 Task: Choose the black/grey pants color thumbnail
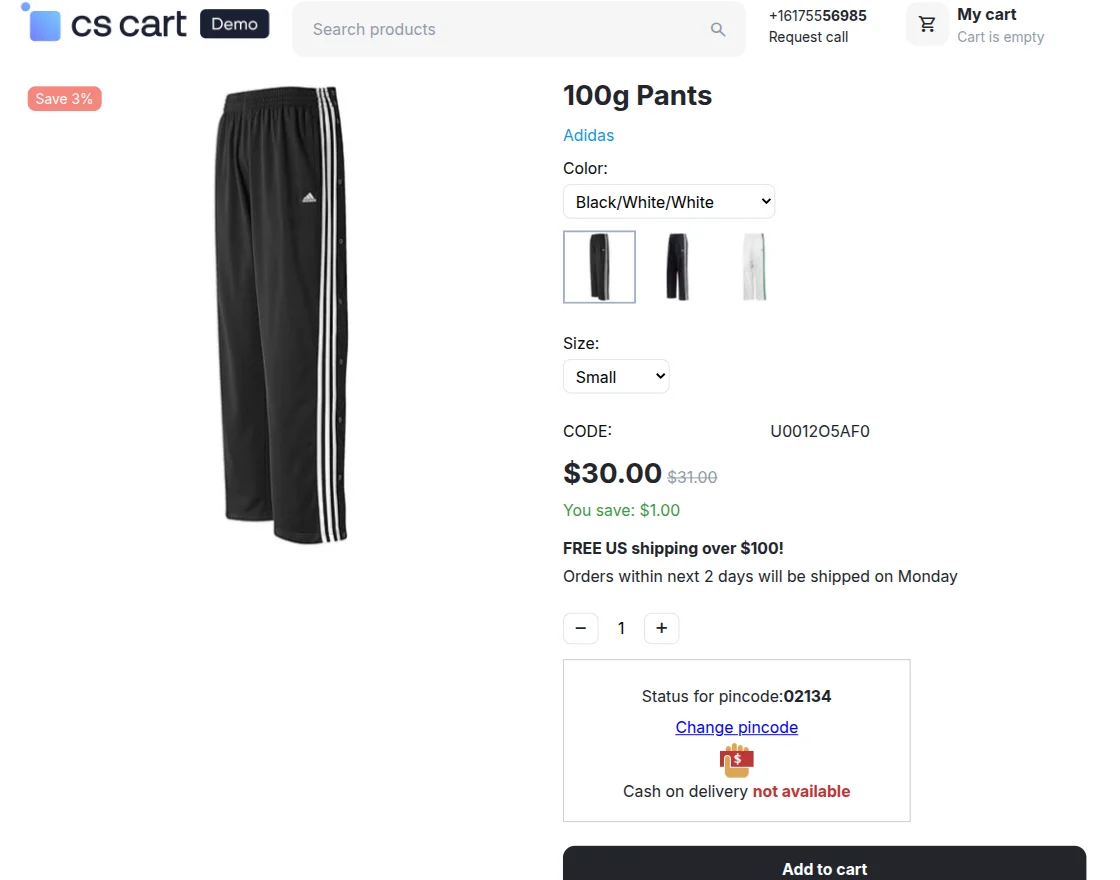[x=677, y=267]
